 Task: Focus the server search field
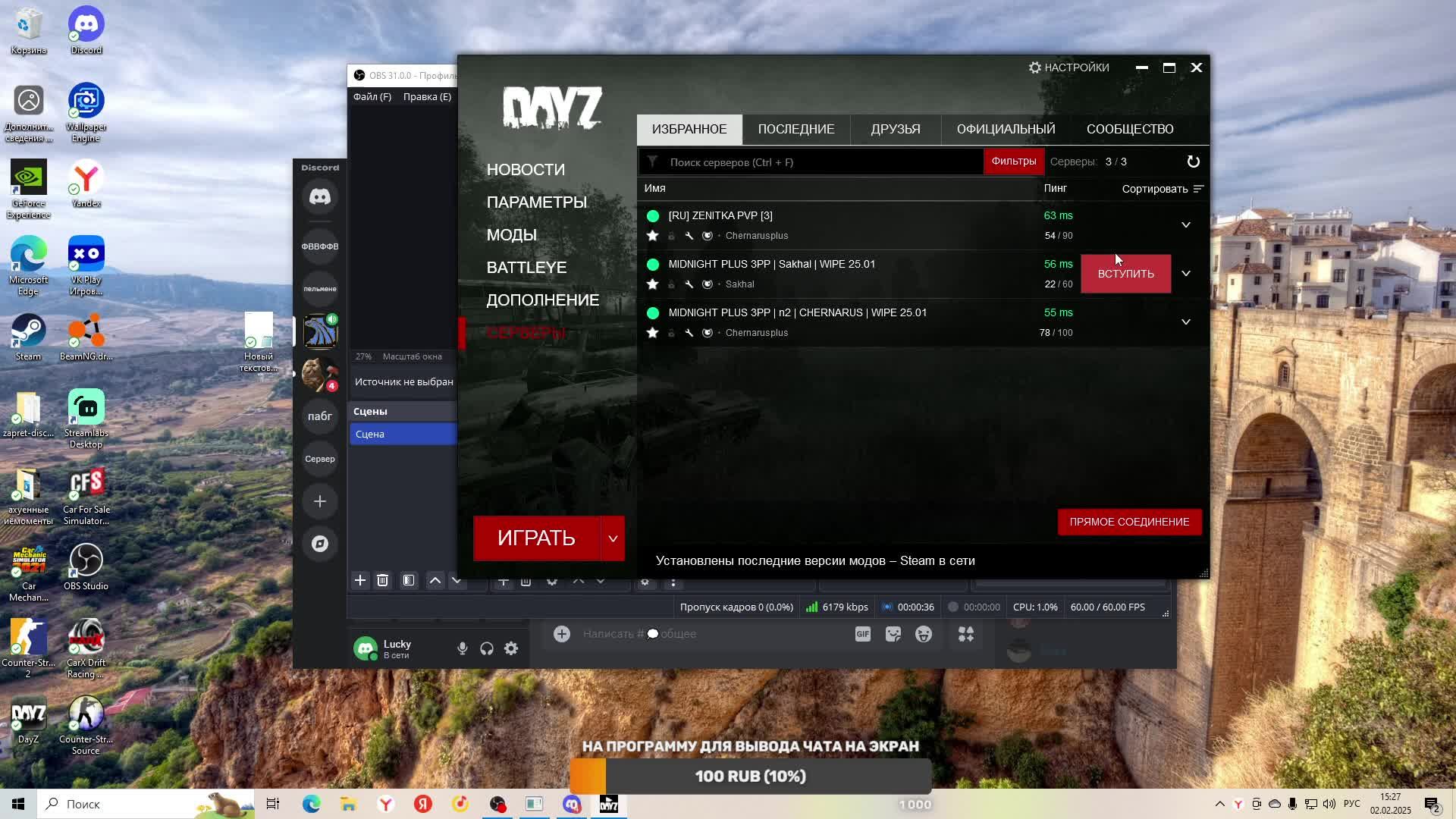click(811, 162)
